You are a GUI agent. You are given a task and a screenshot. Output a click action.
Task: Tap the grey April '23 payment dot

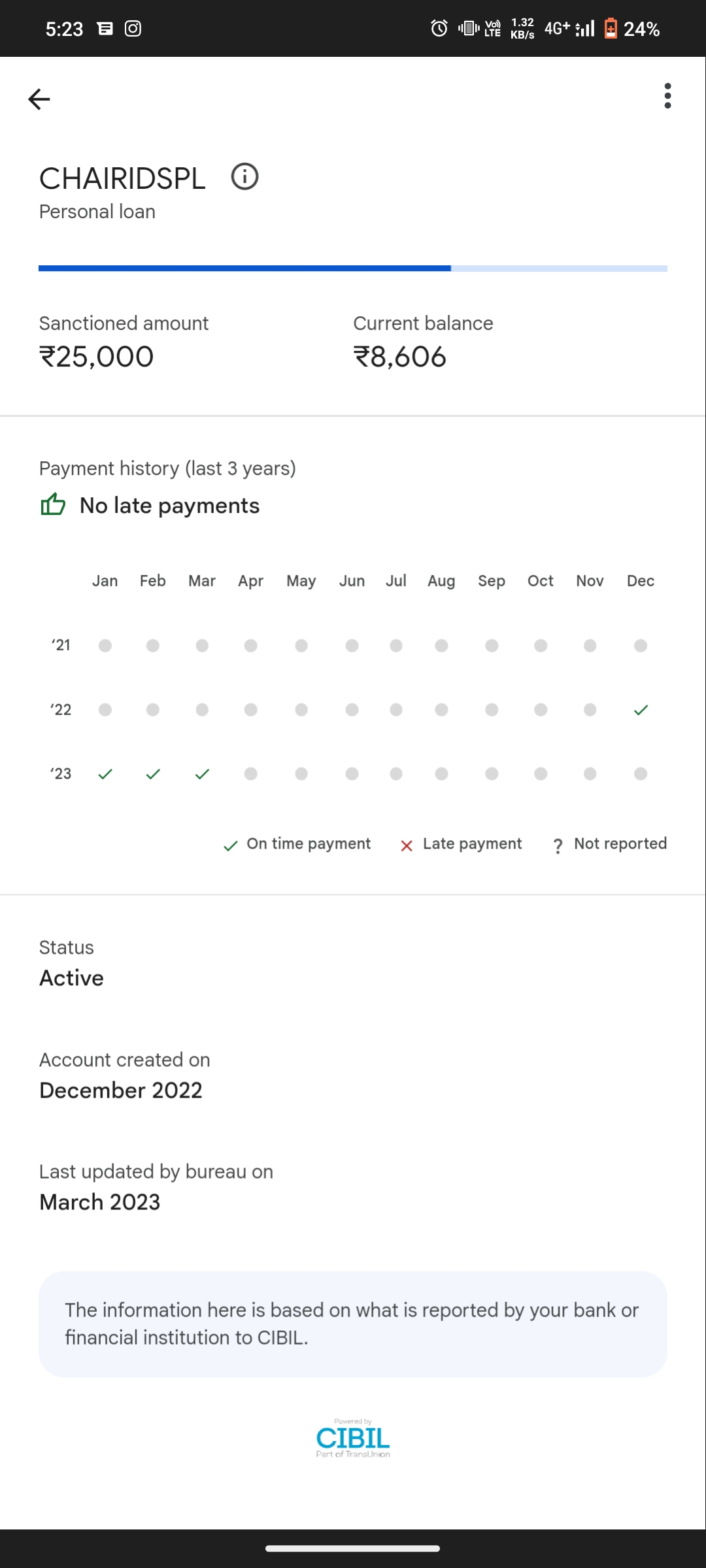(250, 774)
